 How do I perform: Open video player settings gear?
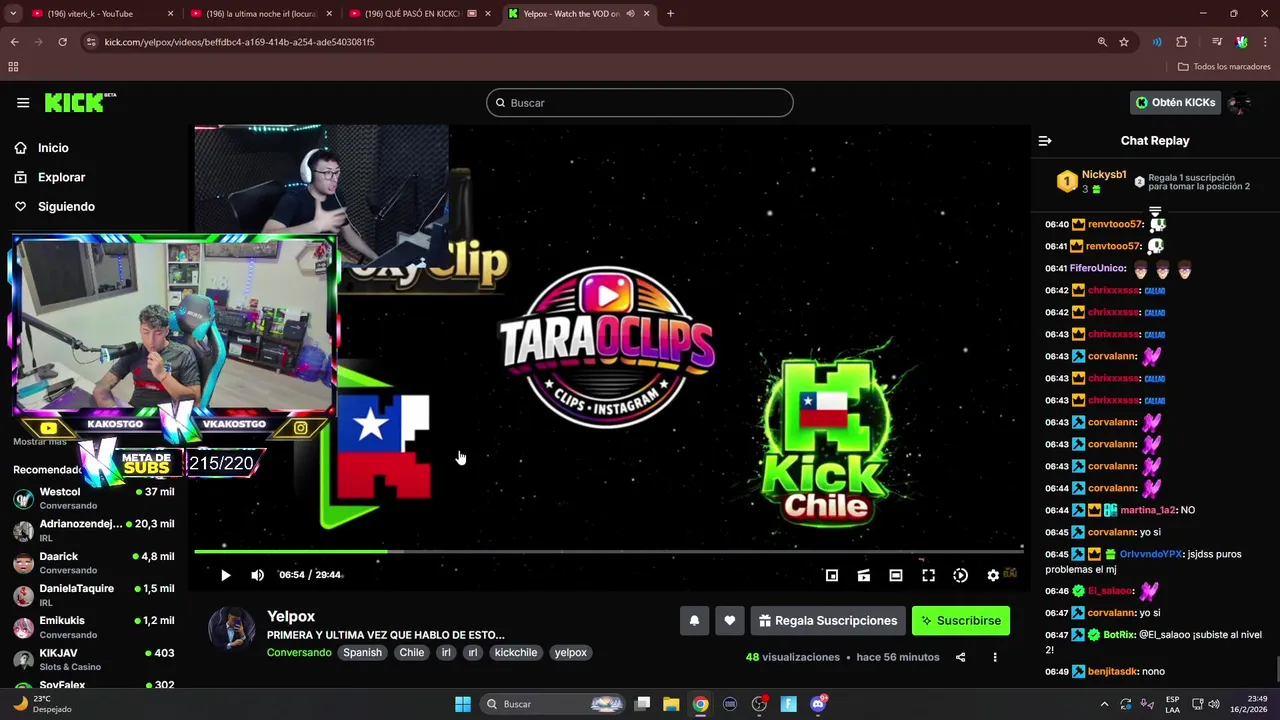click(x=993, y=575)
